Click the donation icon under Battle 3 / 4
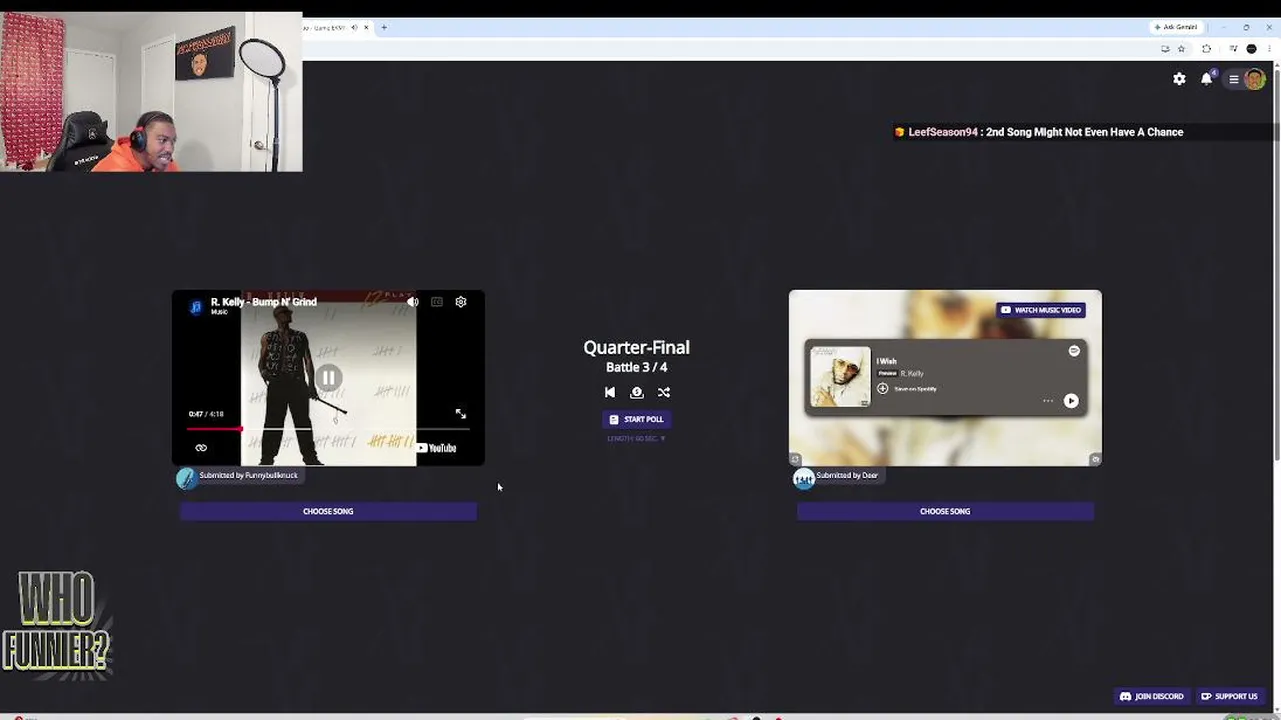The width and height of the screenshot is (1281, 720). pyautogui.click(x=637, y=392)
